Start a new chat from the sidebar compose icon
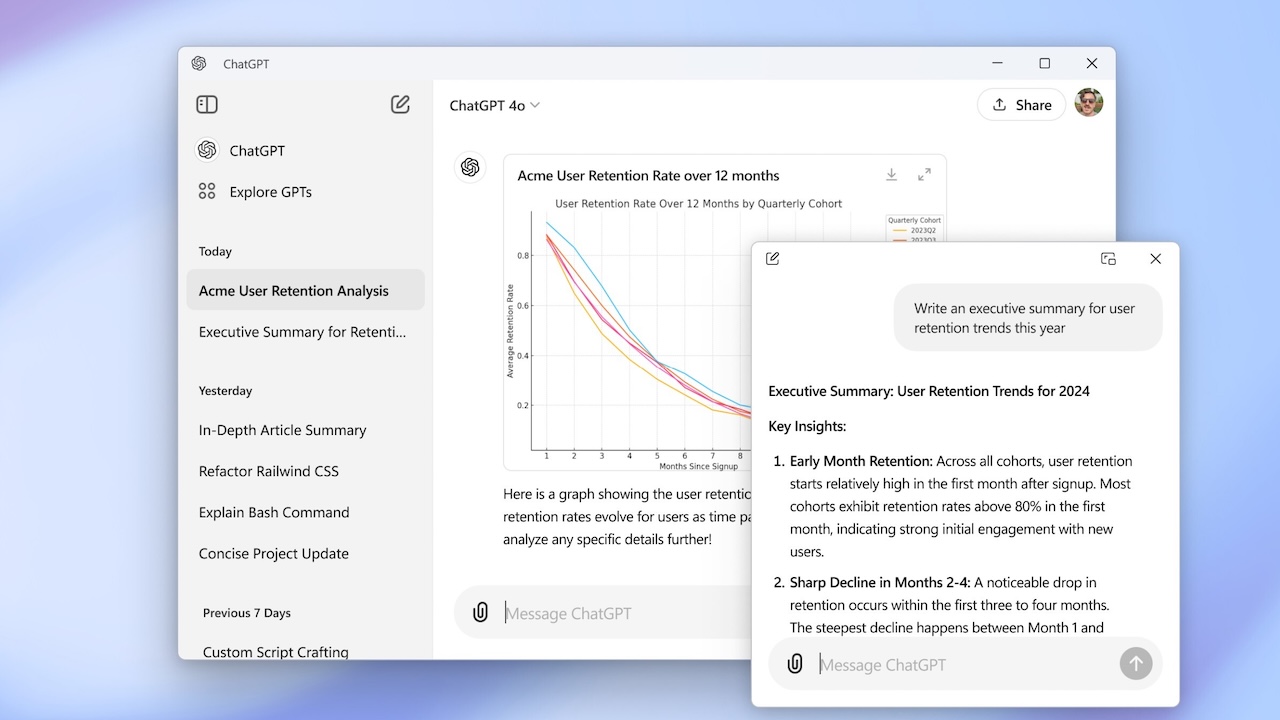 [400, 105]
